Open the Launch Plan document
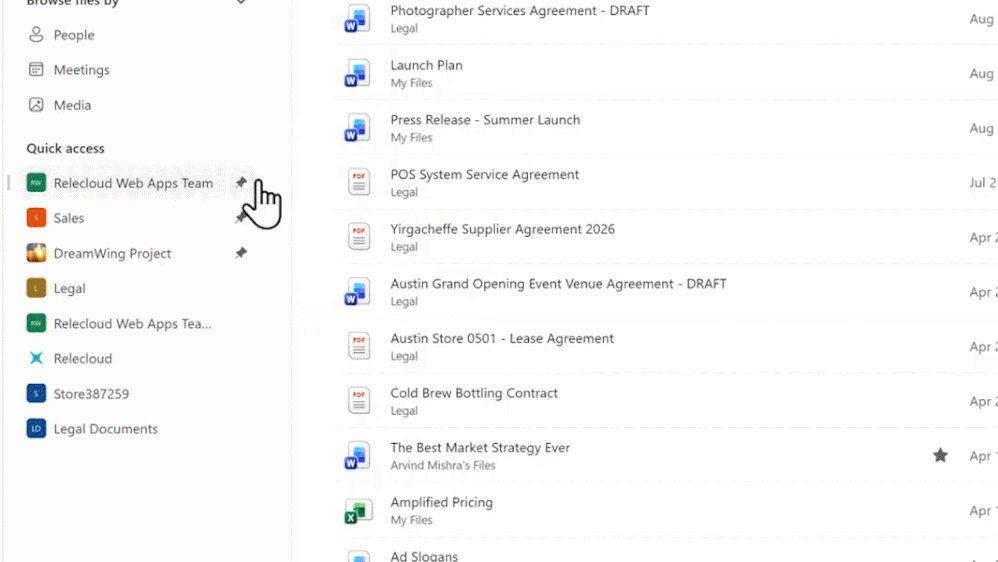Screen dimensions: 998x562 (426, 65)
